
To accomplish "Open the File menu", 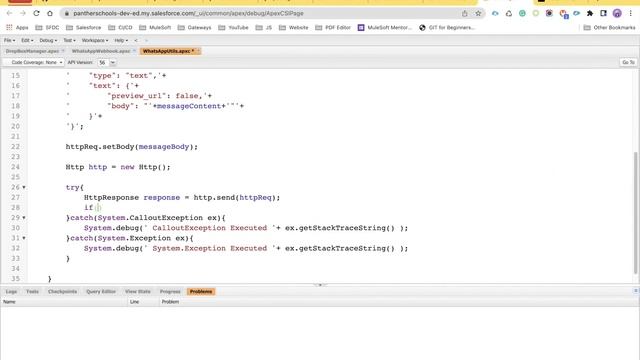I will click(9, 40).
